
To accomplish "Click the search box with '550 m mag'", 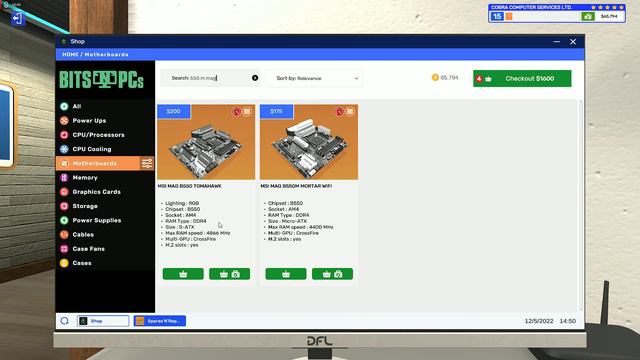I will coord(210,78).
